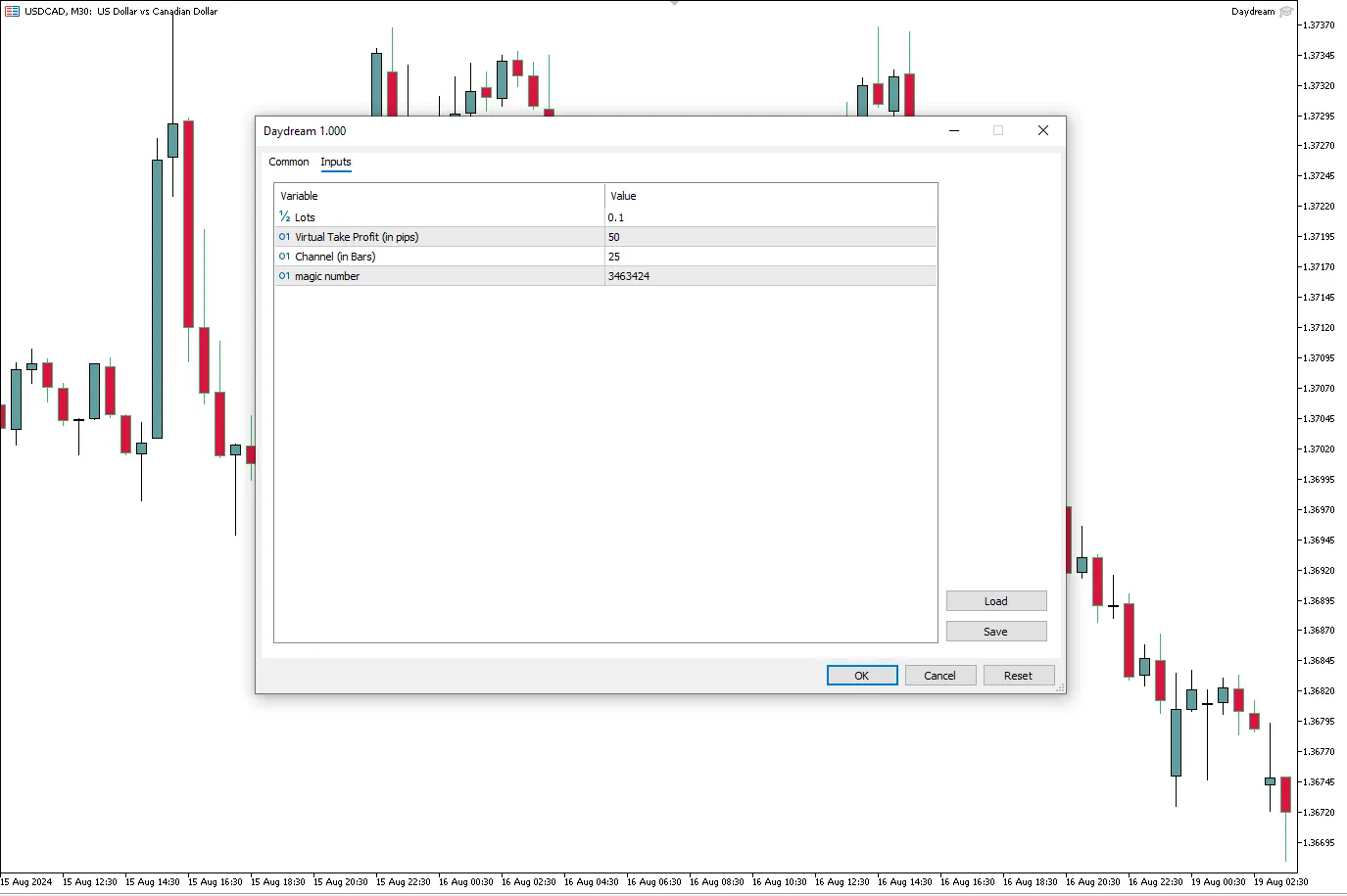The image size is (1347, 896).
Task: Click the dialog resize grip corner
Action: click(1060, 688)
